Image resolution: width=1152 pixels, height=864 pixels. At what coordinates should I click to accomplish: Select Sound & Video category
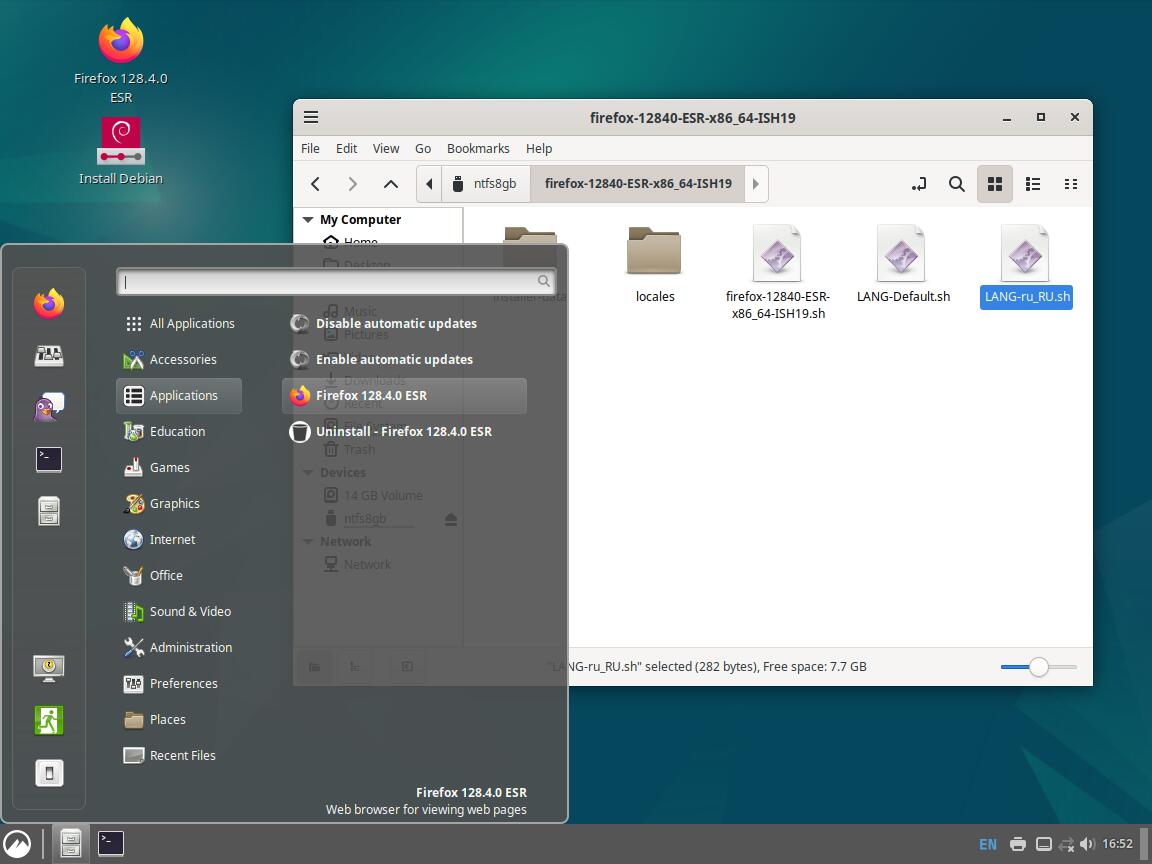tap(179, 611)
